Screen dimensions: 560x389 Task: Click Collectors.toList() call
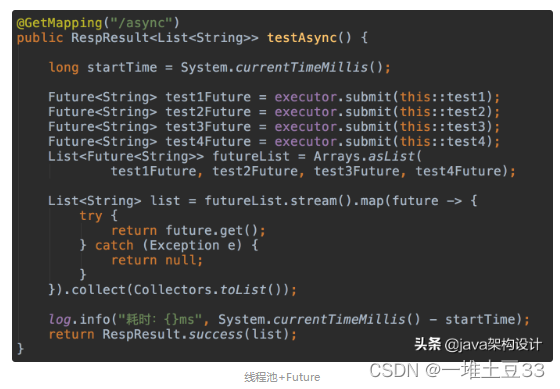211,289
